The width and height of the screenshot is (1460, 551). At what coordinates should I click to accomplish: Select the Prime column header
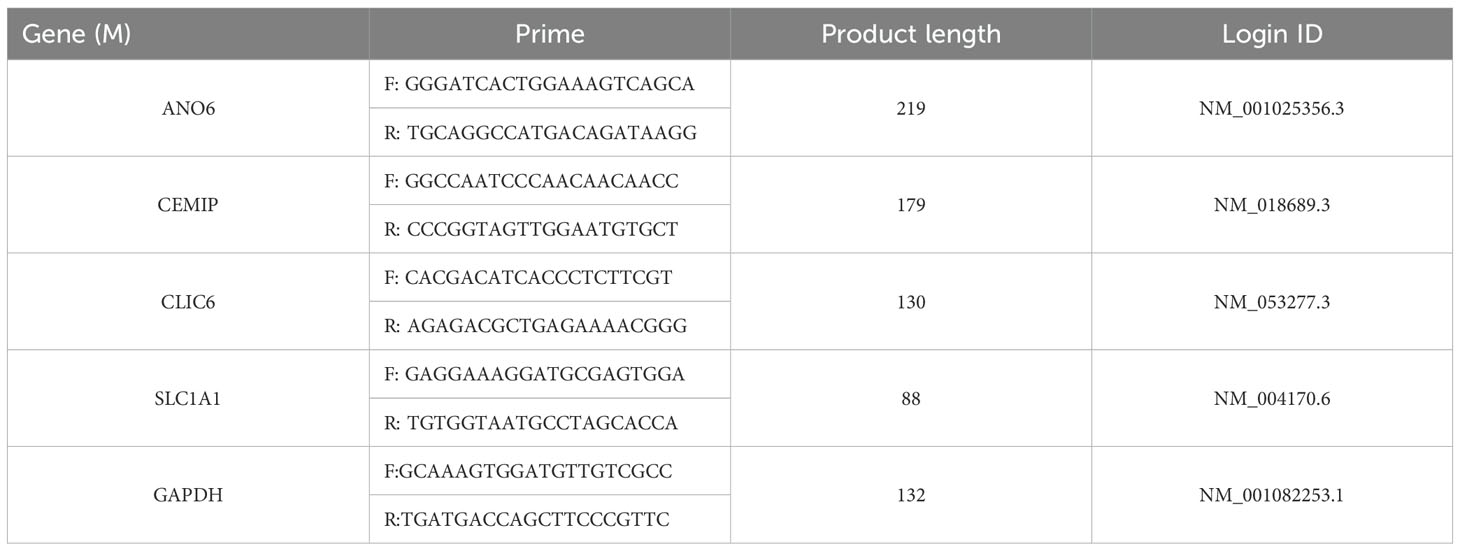click(x=549, y=33)
